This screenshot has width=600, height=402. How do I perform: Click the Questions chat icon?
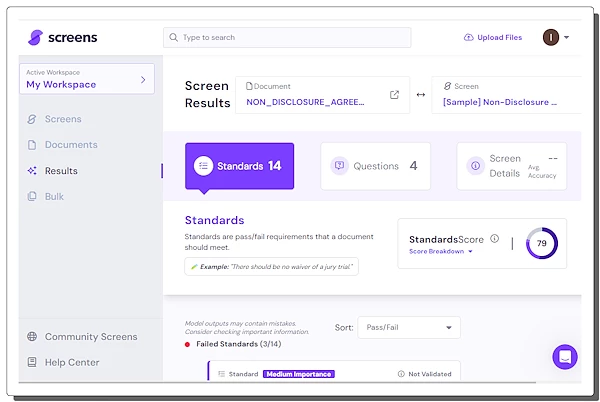339,166
